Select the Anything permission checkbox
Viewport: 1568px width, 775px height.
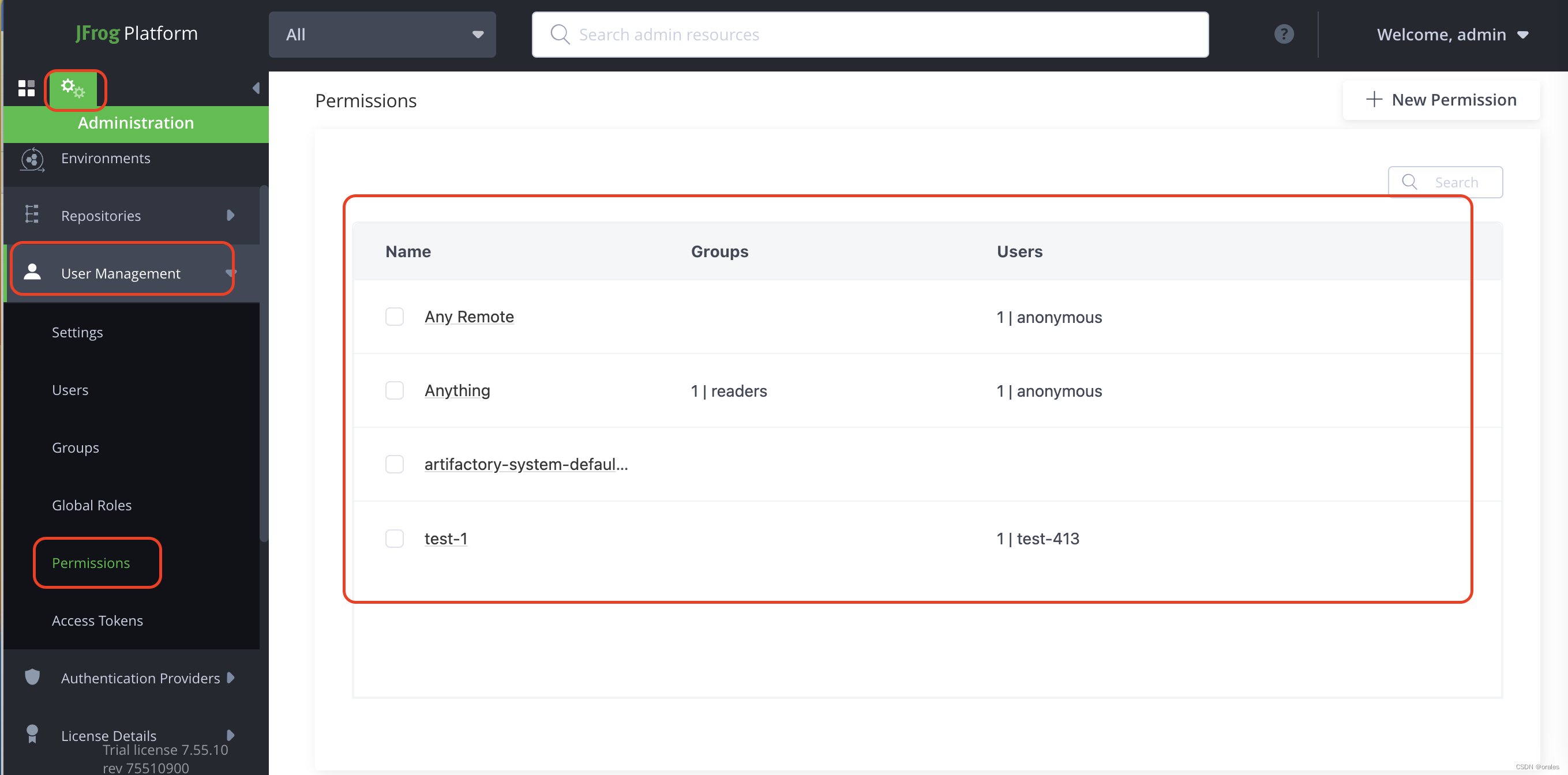395,390
